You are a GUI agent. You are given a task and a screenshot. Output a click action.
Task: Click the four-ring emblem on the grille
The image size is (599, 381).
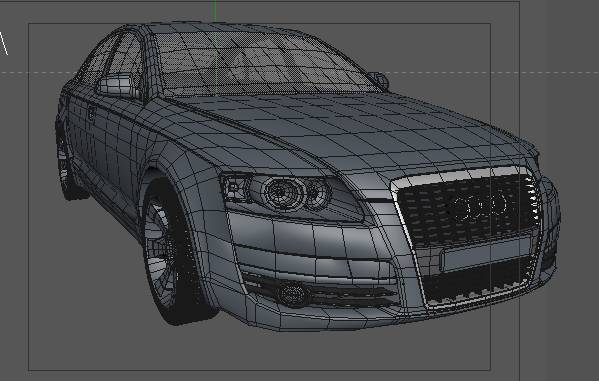(478, 207)
